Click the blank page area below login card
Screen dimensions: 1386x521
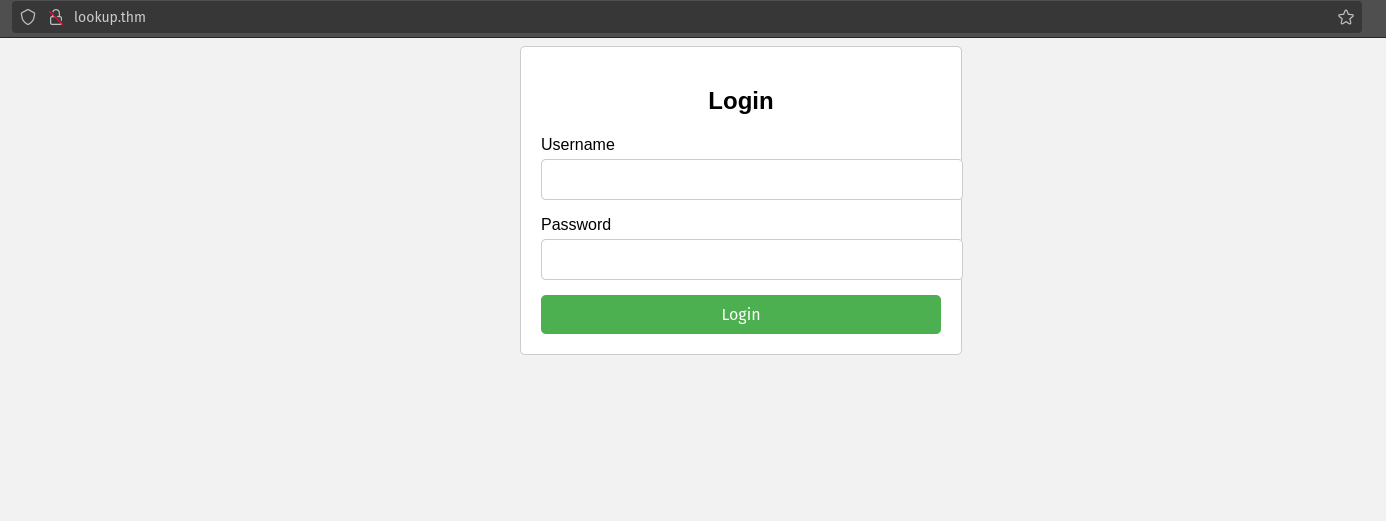click(x=740, y=440)
